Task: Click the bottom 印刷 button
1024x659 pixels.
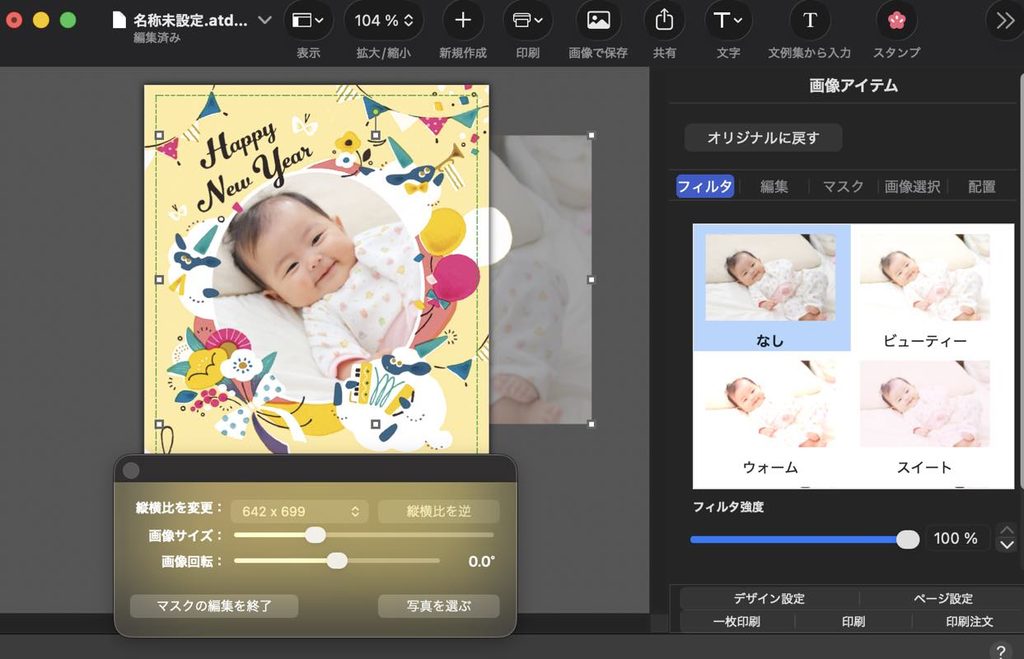Action: 853,621
